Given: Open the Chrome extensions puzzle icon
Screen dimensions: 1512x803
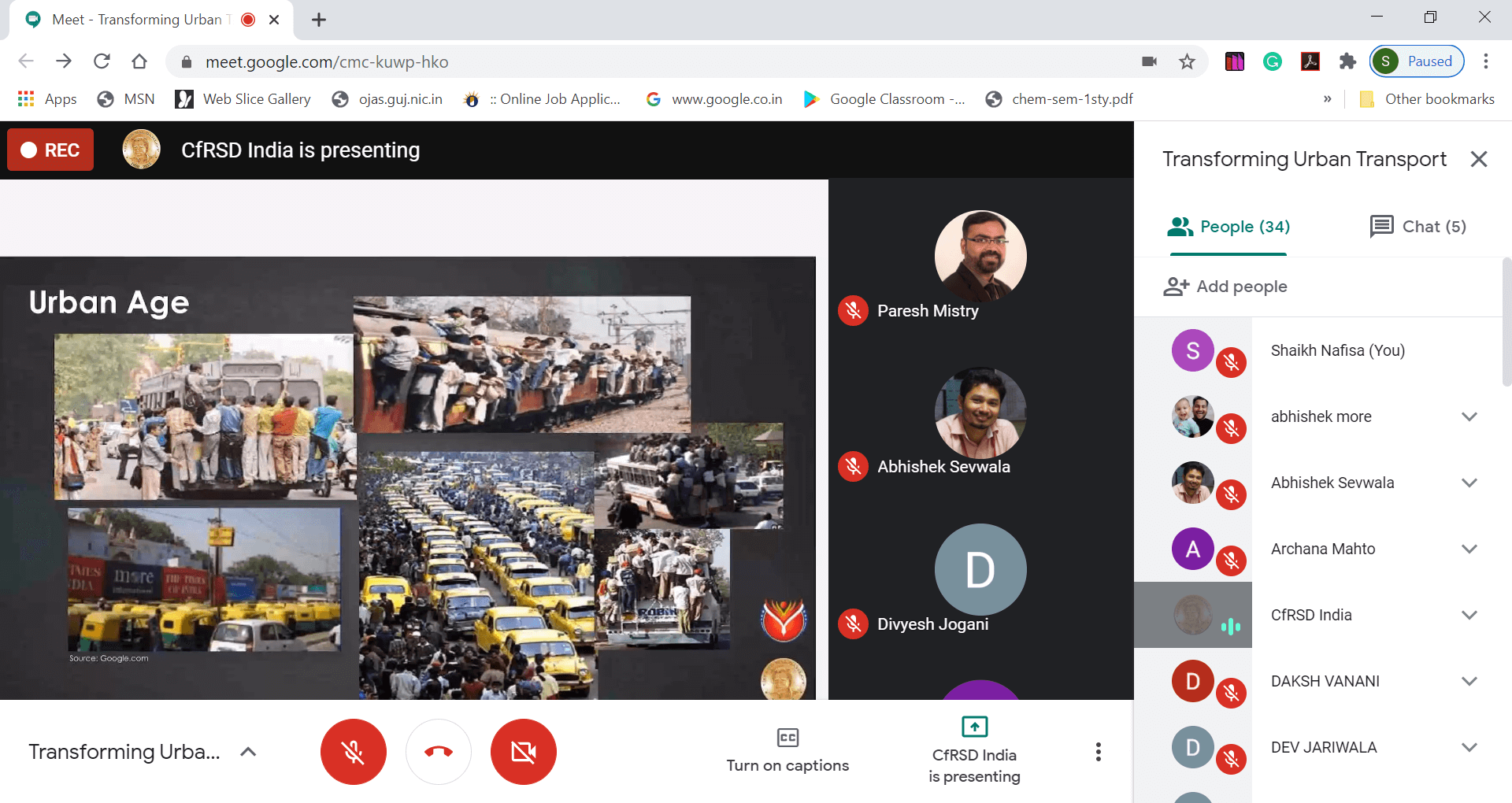Looking at the screenshot, I should (1347, 61).
